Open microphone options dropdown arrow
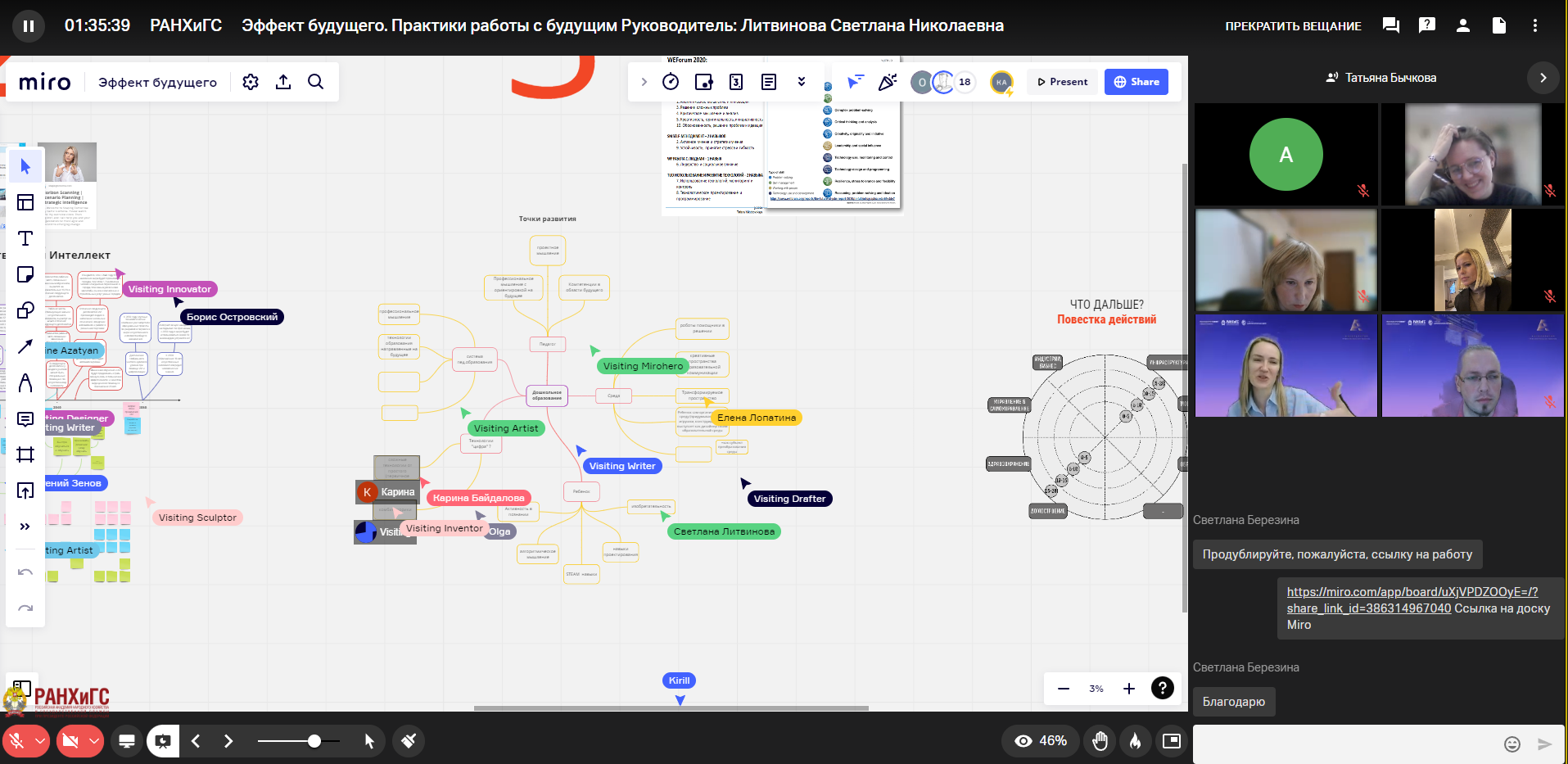 tap(39, 741)
